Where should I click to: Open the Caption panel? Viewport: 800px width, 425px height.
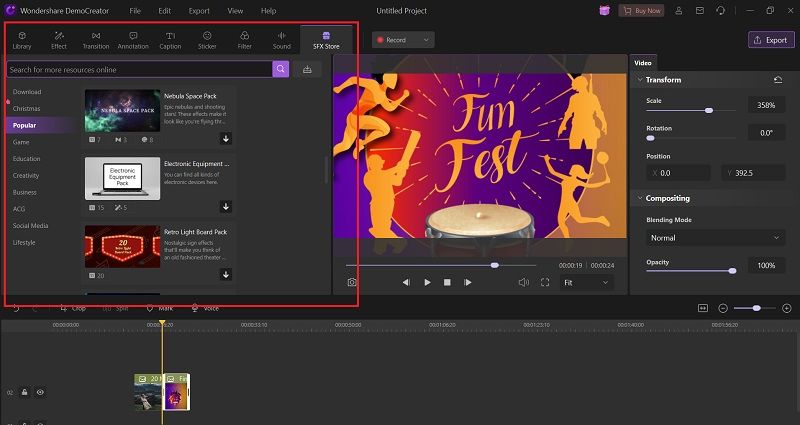click(x=170, y=40)
